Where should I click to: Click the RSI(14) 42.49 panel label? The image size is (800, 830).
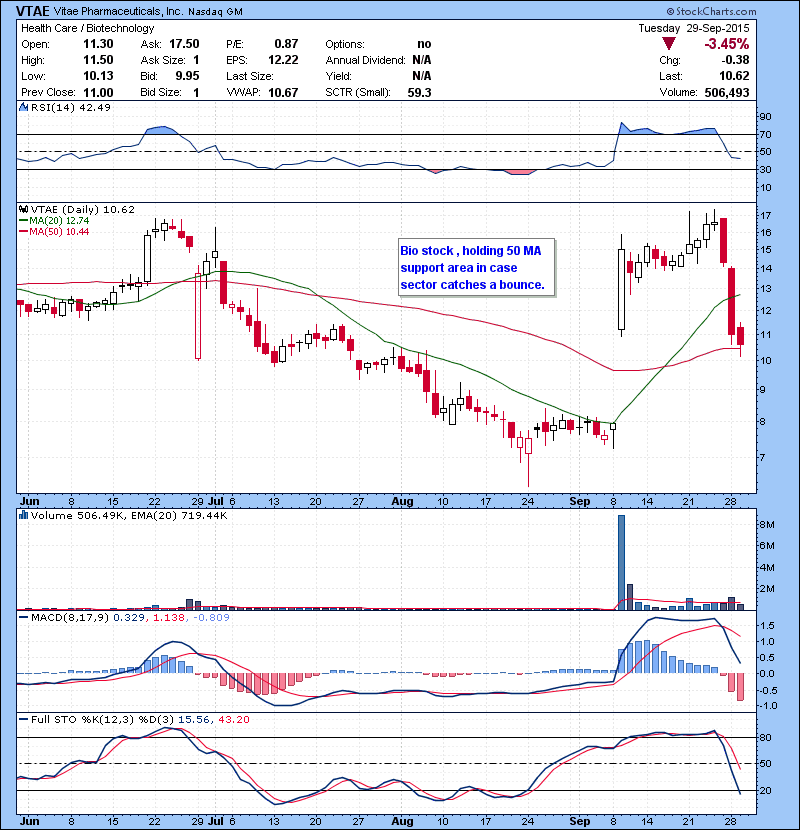(x=71, y=107)
